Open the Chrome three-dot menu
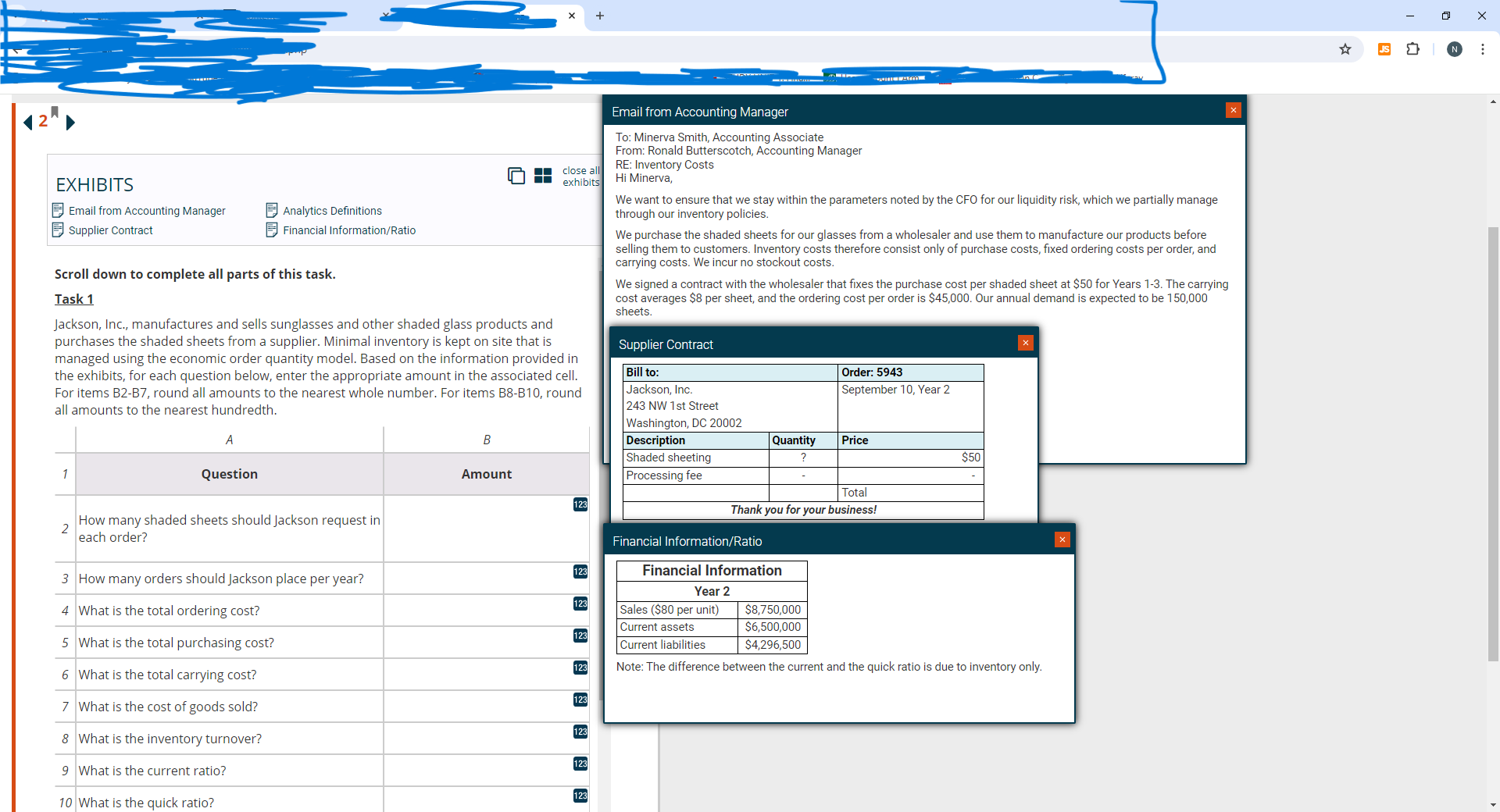Screen dimensions: 1500x812 [1484, 49]
